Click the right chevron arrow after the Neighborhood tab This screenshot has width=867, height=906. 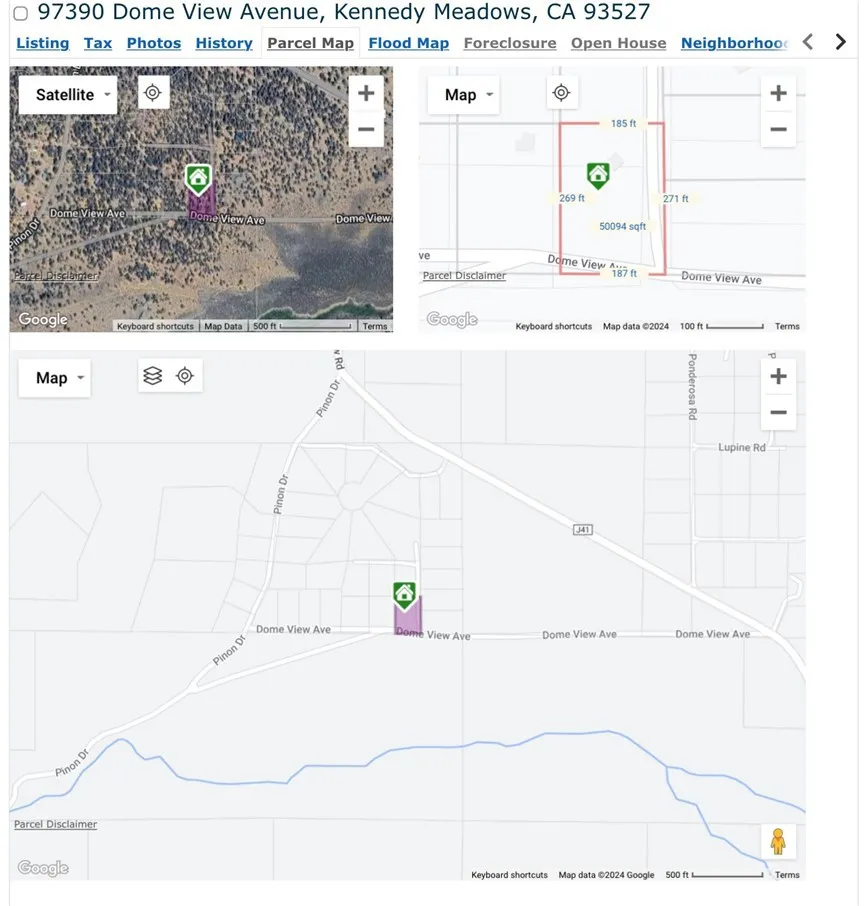(840, 42)
